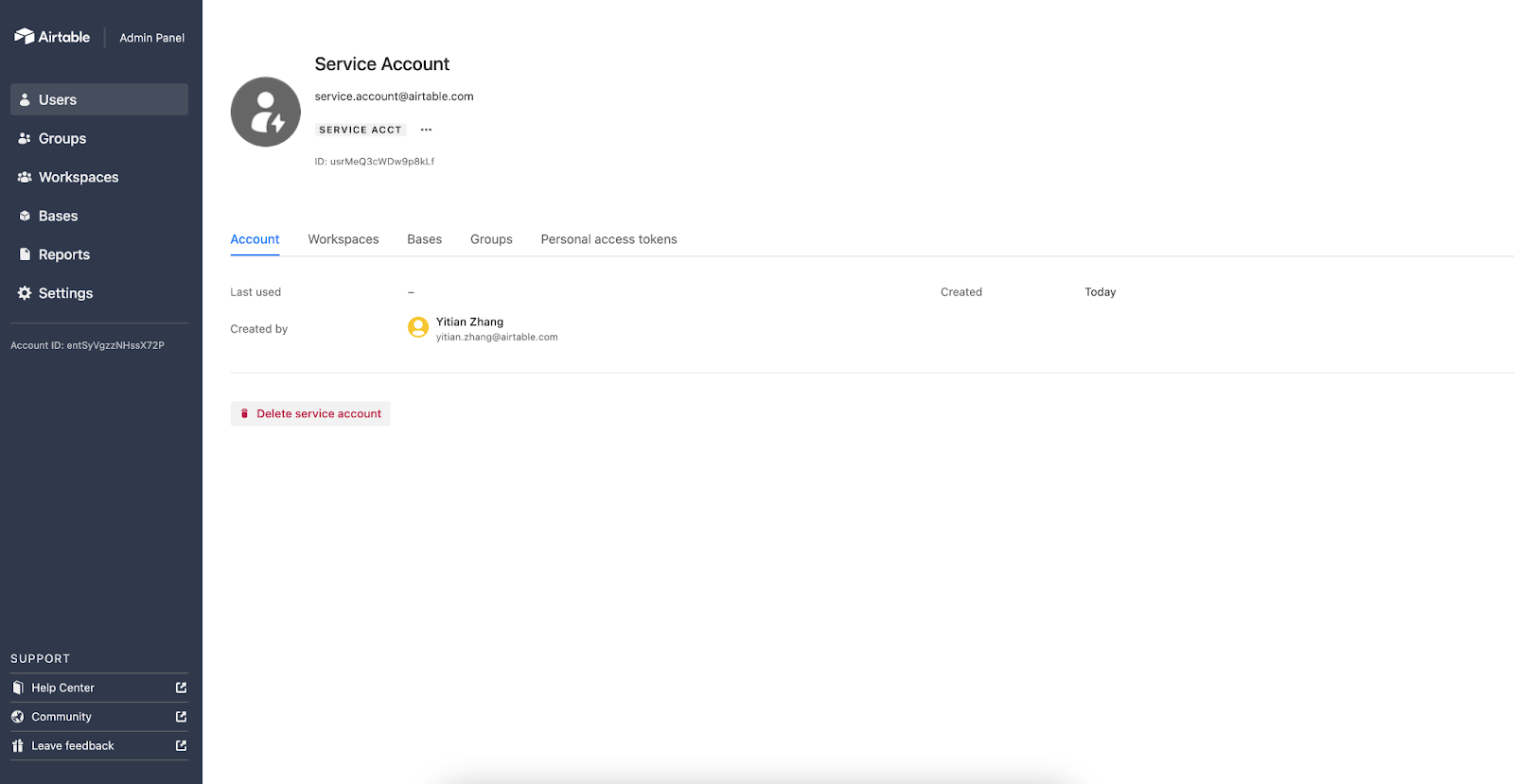Click the red trash icon
The image size is (1514, 784).
tap(244, 413)
